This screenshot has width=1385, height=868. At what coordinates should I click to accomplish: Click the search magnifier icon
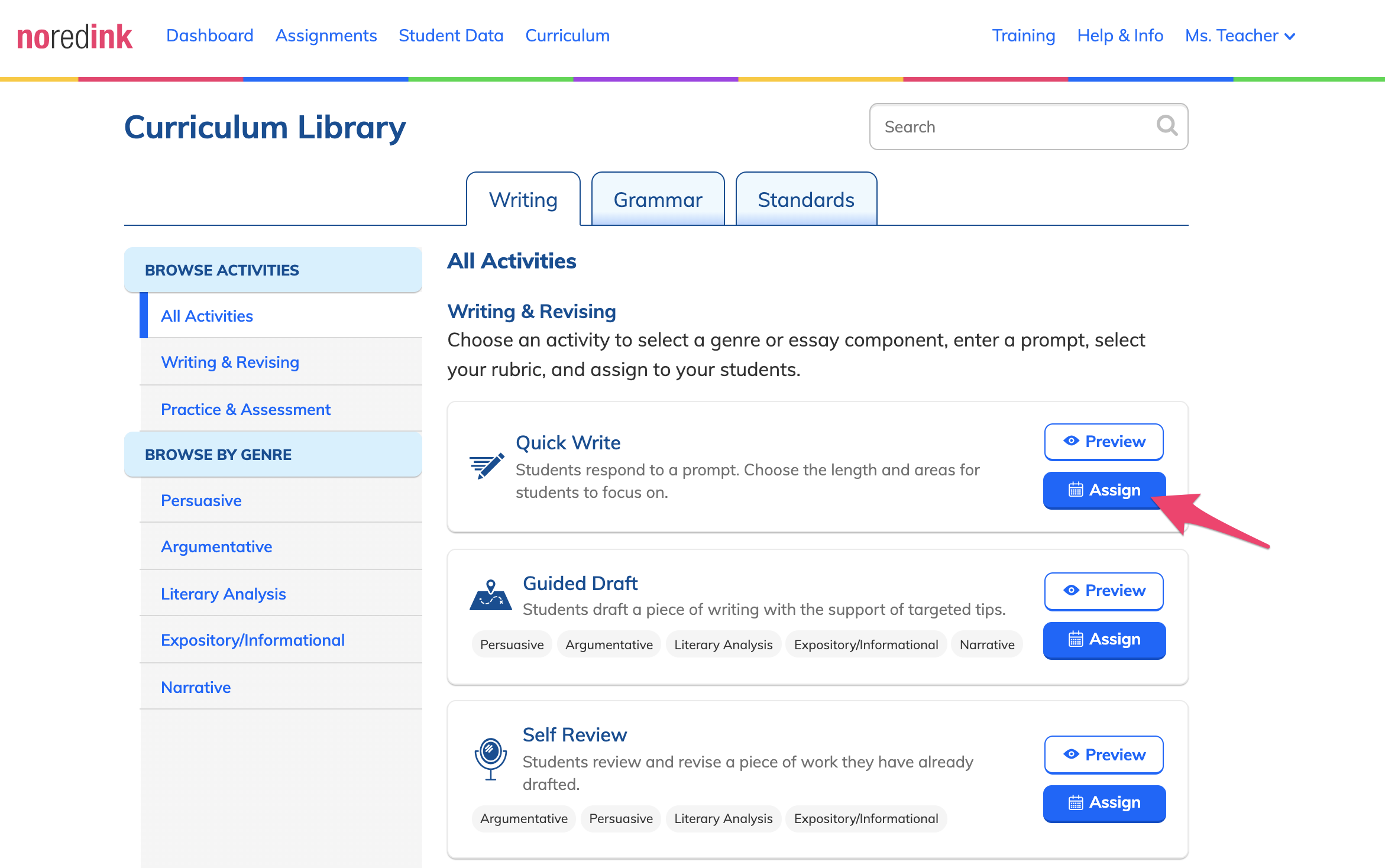[1167, 125]
